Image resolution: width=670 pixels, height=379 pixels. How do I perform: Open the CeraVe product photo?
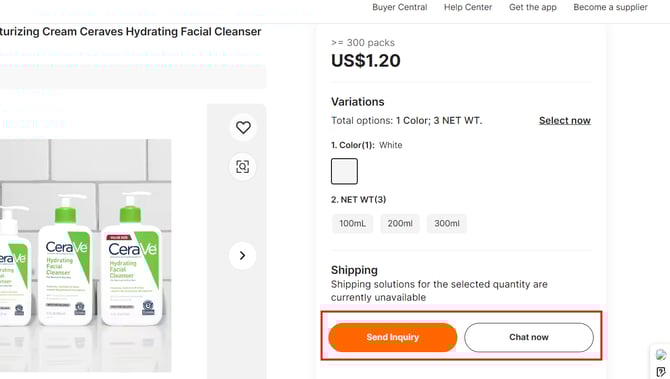(x=85, y=255)
